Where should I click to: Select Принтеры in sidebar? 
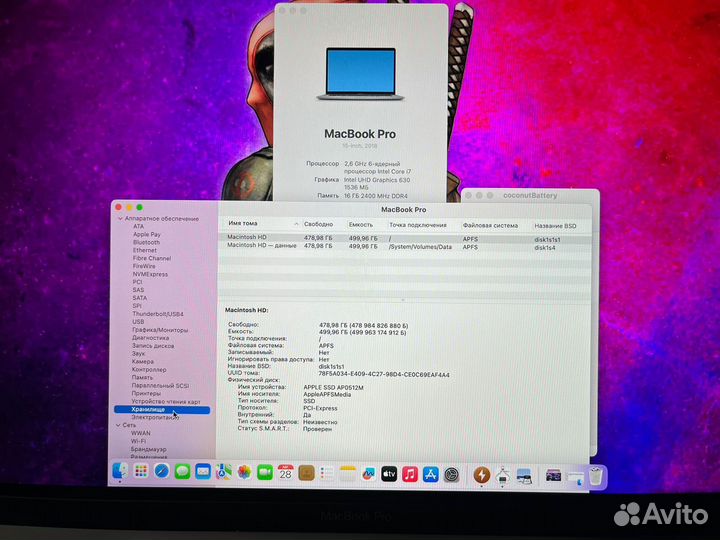(x=146, y=394)
